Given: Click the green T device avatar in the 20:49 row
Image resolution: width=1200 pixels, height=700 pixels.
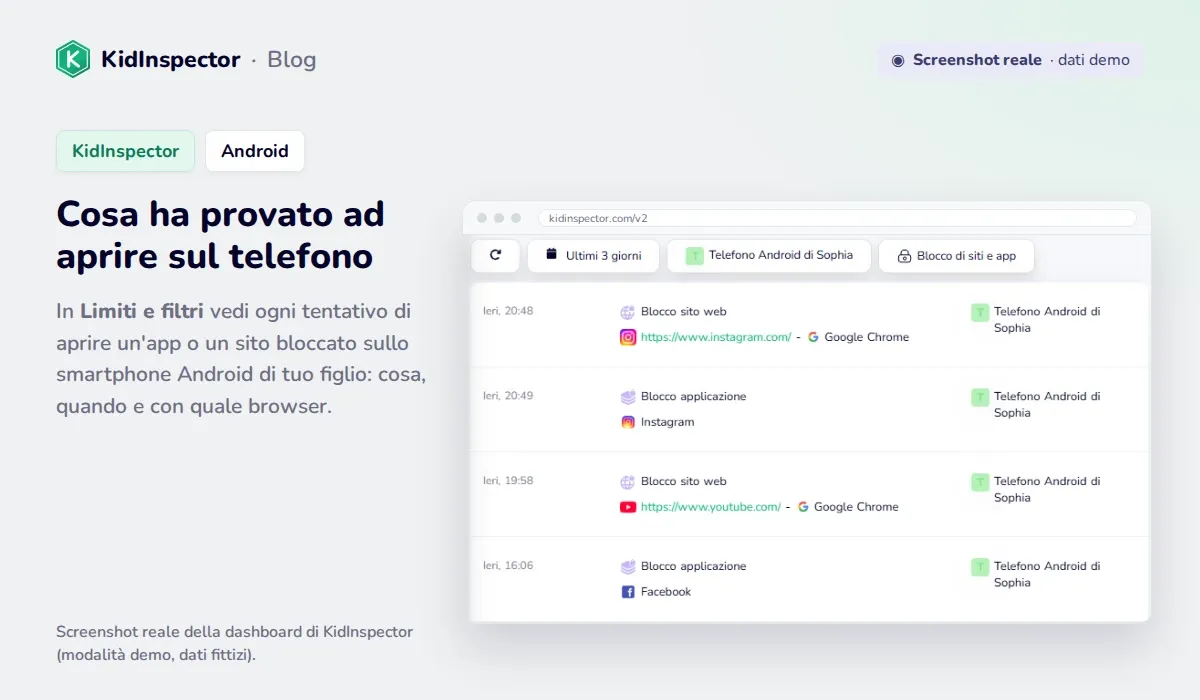Looking at the screenshot, I should pos(980,398).
